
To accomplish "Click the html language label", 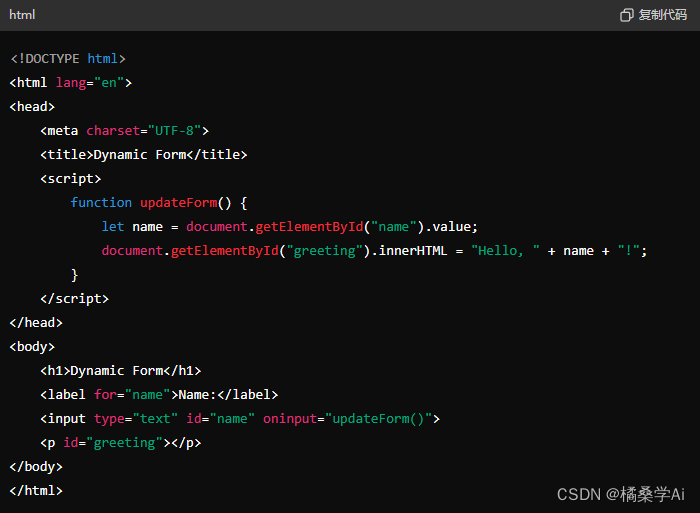I will pyautogui.click(x=22, y=15).
